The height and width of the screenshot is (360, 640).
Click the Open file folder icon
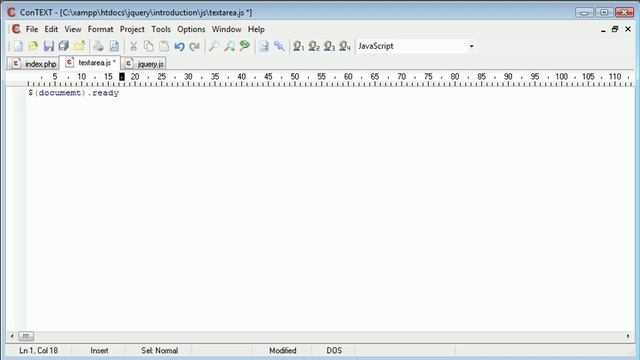pos(33,46)
